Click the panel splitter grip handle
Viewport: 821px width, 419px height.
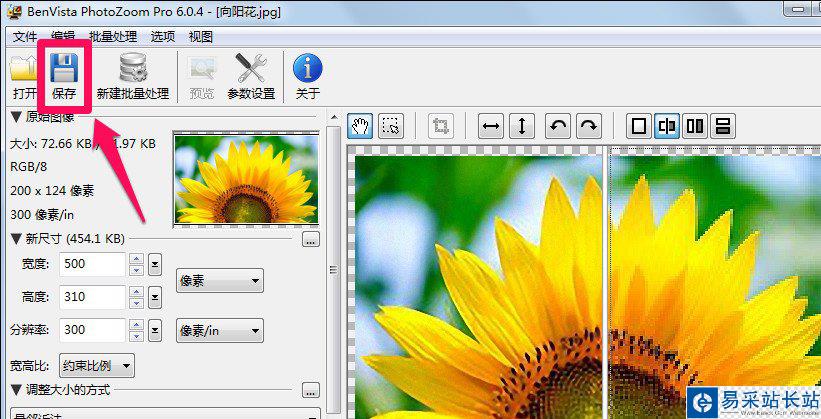tap(334, 270)
